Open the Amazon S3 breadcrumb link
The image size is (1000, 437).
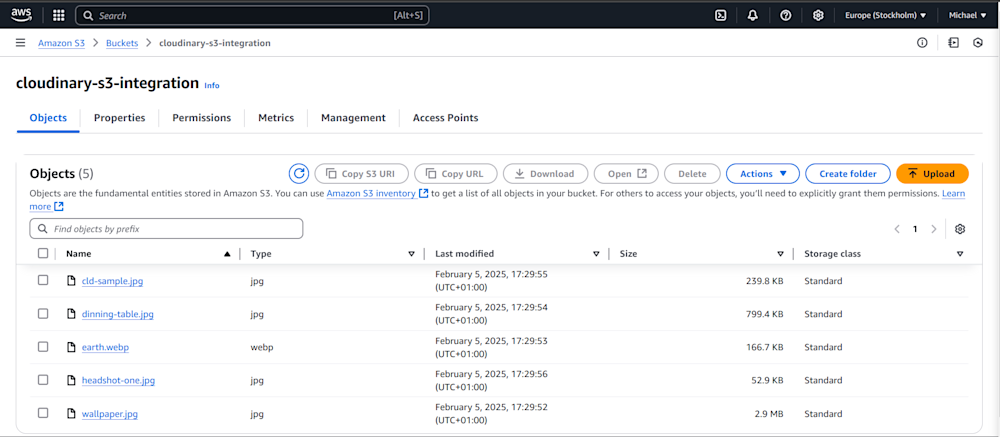pyautogui.click(x=61, y=43)
